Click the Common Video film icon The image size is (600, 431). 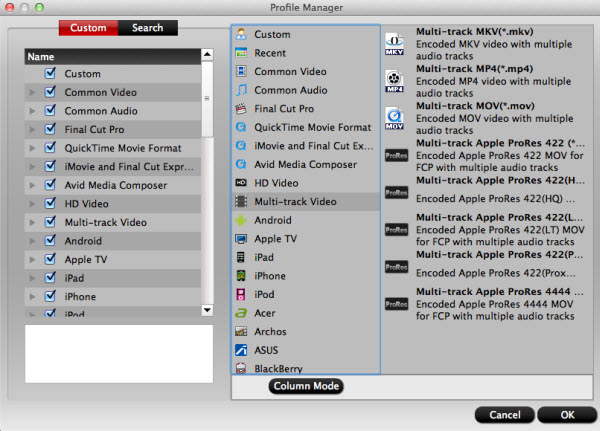[241, 71]
